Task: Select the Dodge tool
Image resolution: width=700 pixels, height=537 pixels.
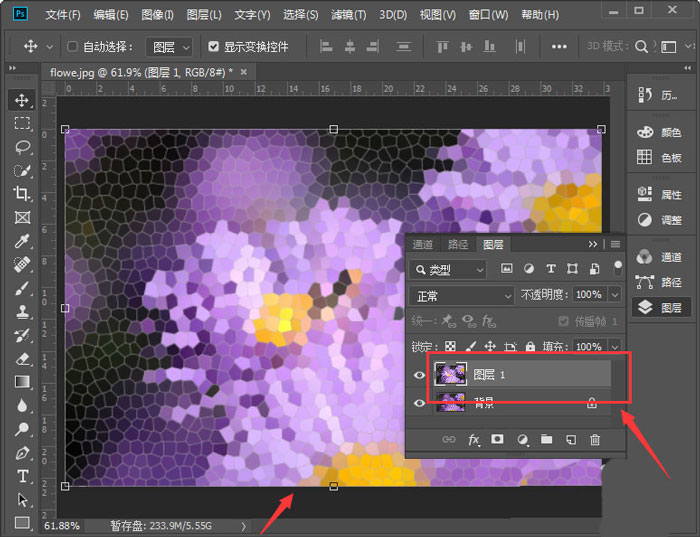Action: tap(21, 429)
